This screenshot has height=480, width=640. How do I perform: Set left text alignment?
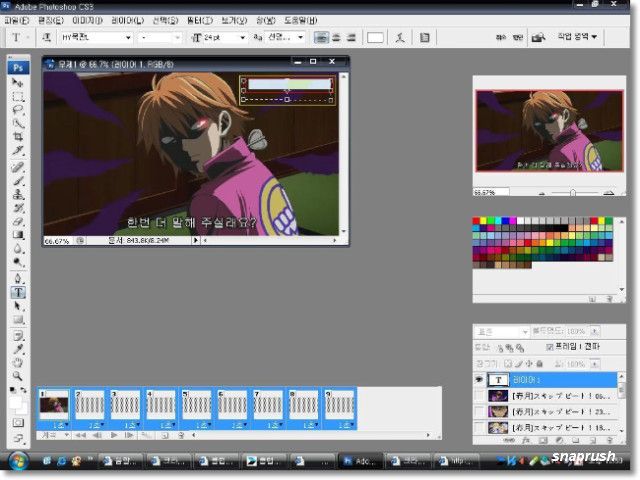pyautogui.click(x=321, y=38)
